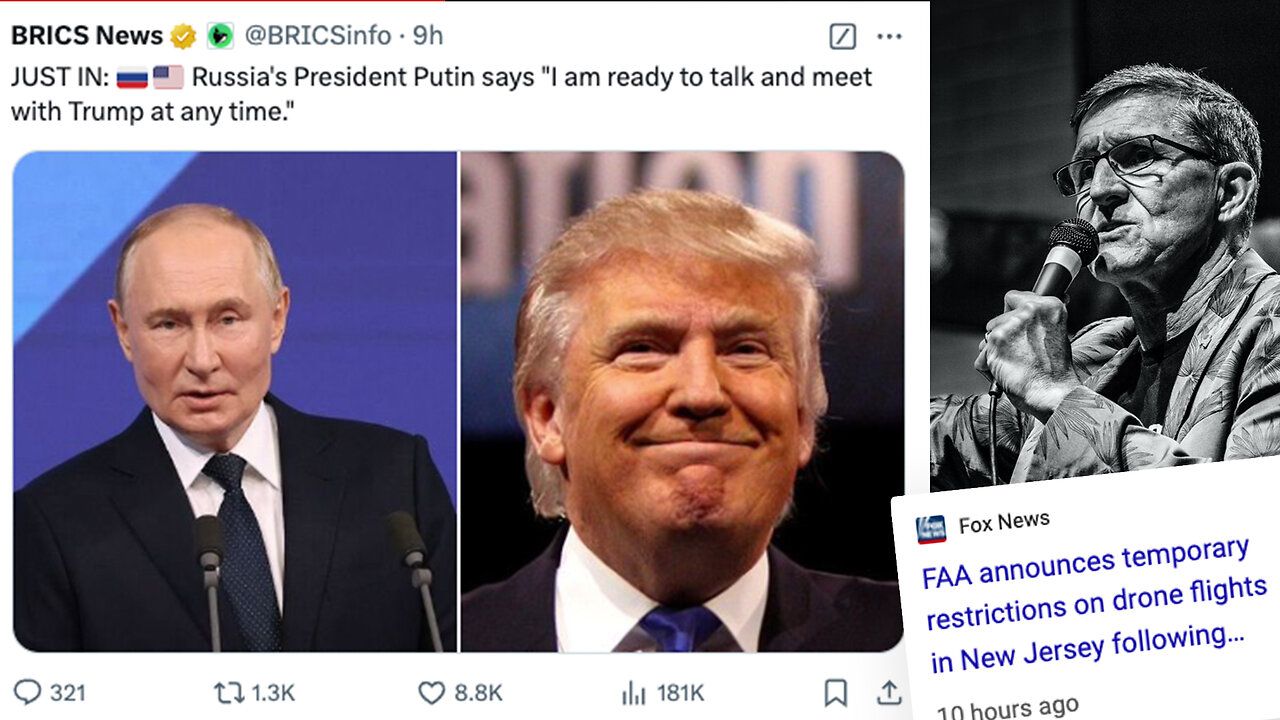Click the green affiliate badge before @BRICSinfo
The width and height of the screenshot is (1280, 720).
tap(220, 36)
